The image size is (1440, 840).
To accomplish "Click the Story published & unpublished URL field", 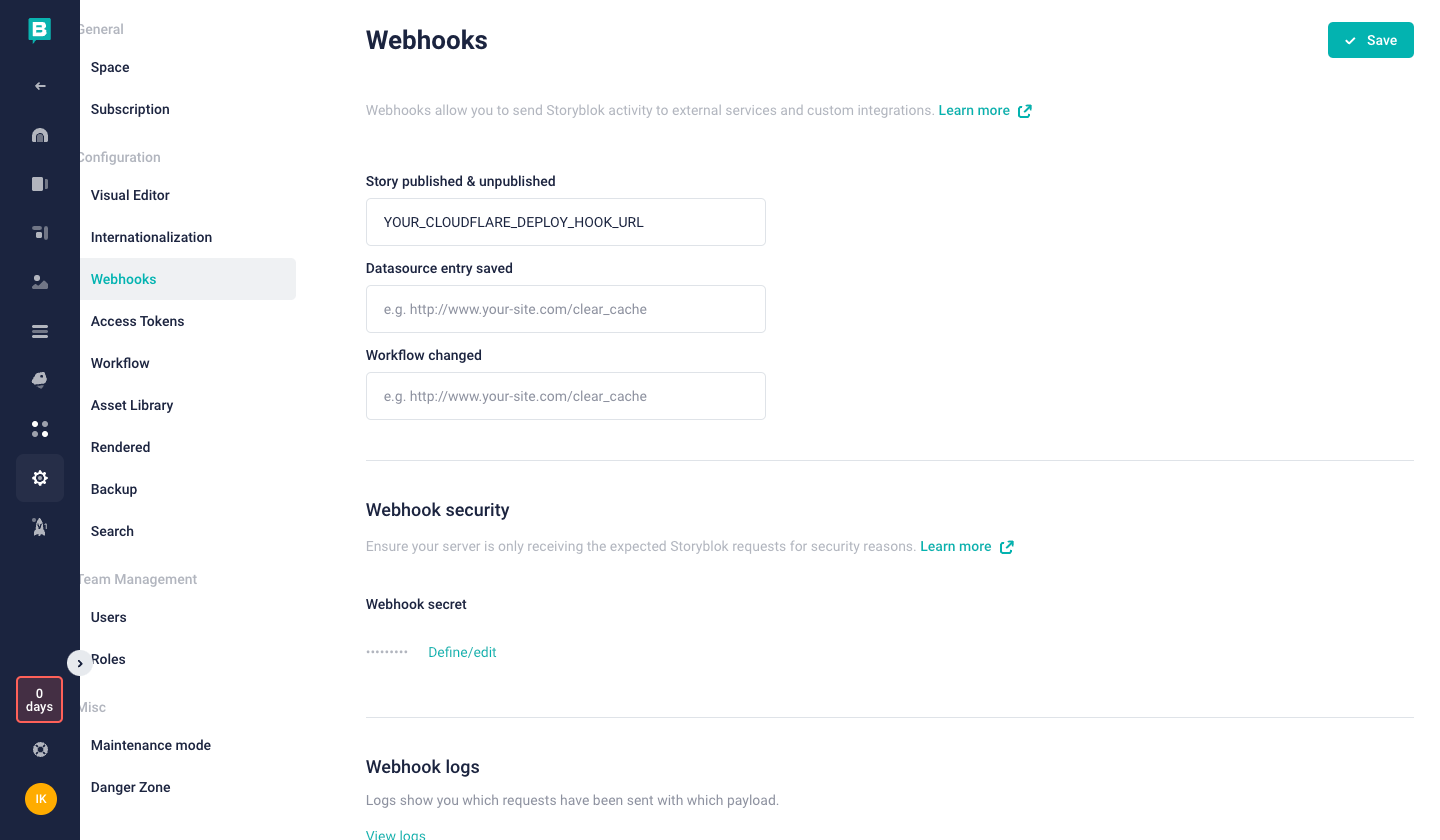I will (x=566, y=222).
